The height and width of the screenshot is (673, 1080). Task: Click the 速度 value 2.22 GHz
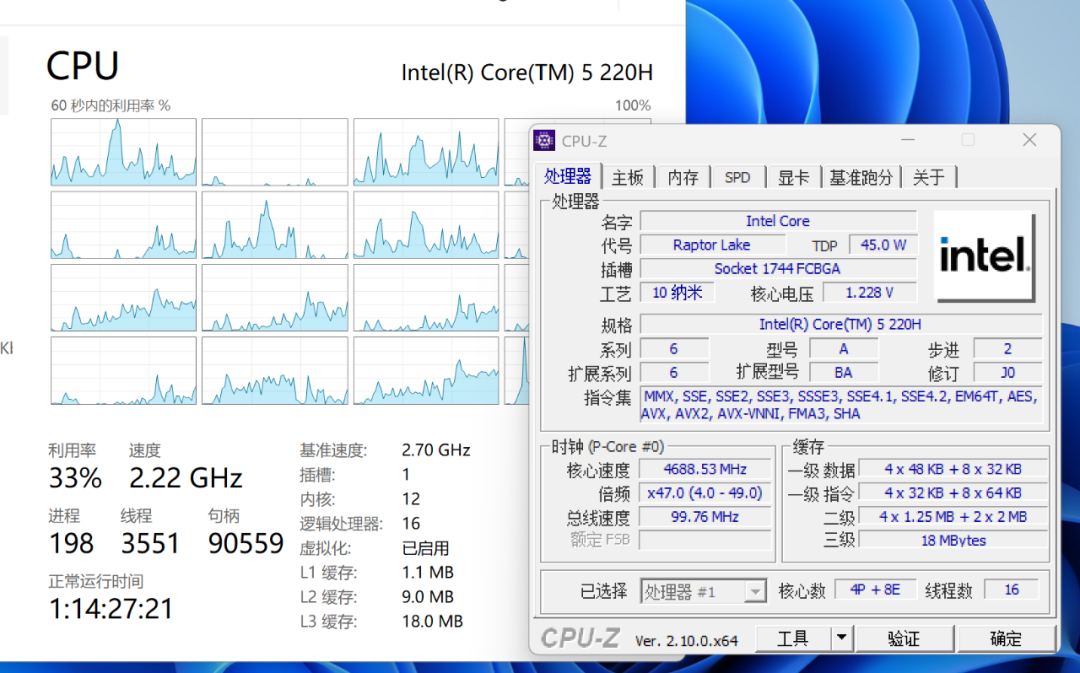click(x=185, y=478)
